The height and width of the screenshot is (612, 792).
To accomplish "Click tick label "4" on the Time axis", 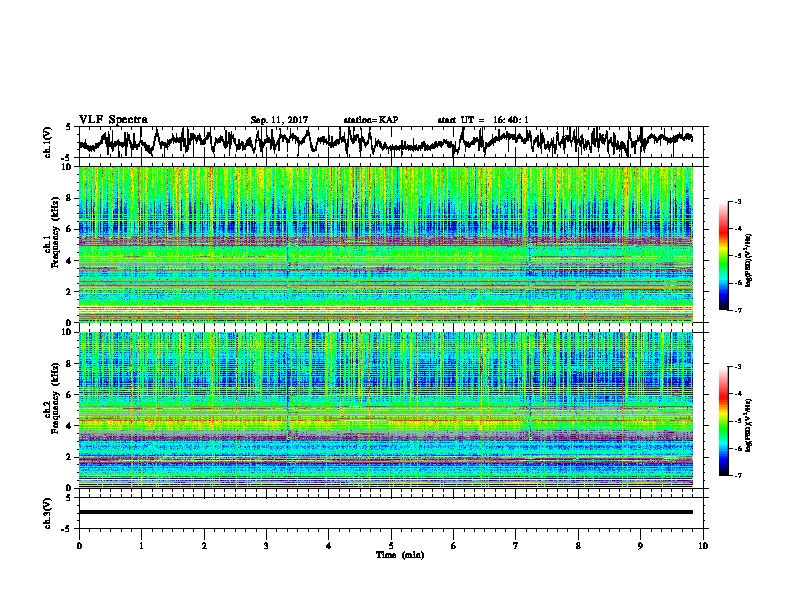I will click(x=329, y=546).
